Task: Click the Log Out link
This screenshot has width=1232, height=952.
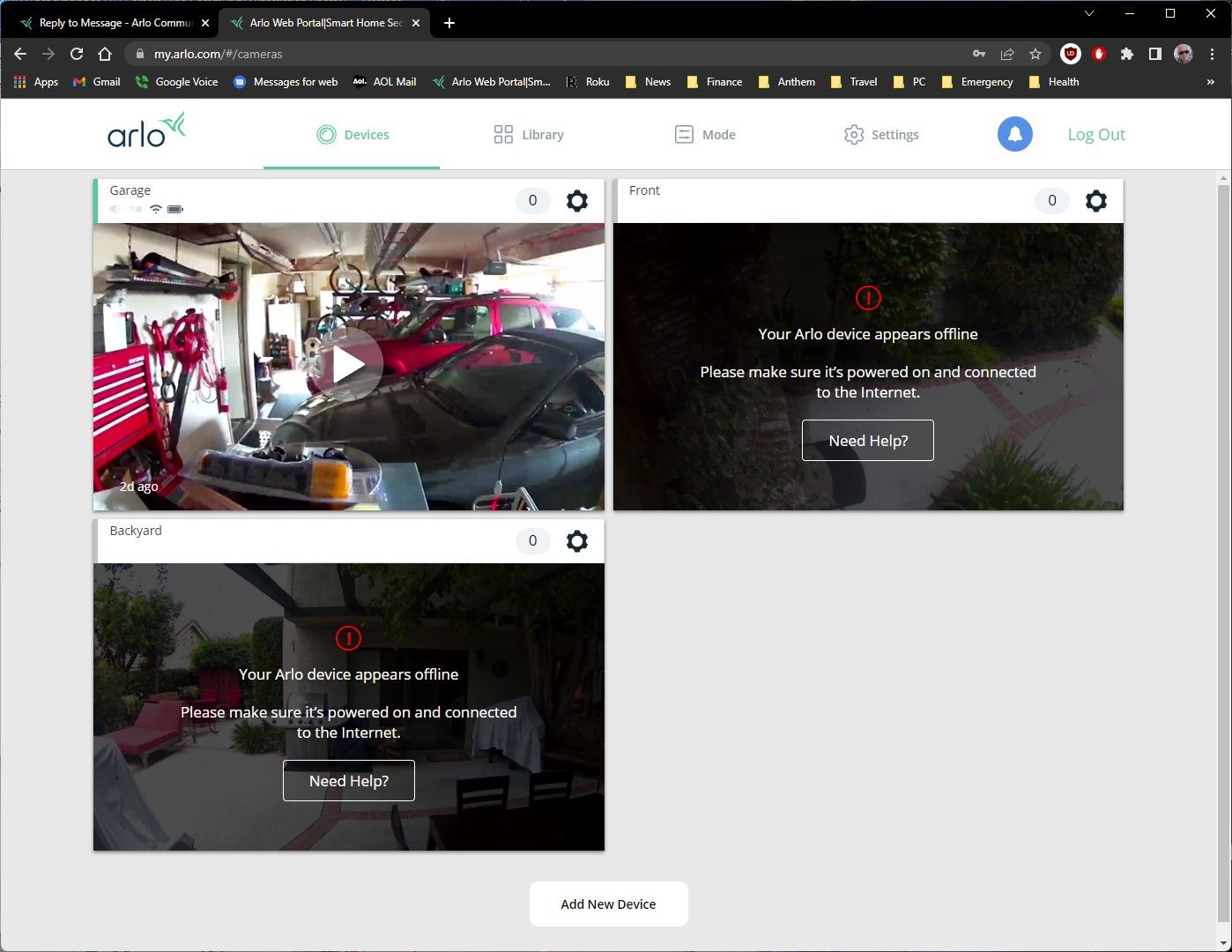Action: pos(1096,135)
